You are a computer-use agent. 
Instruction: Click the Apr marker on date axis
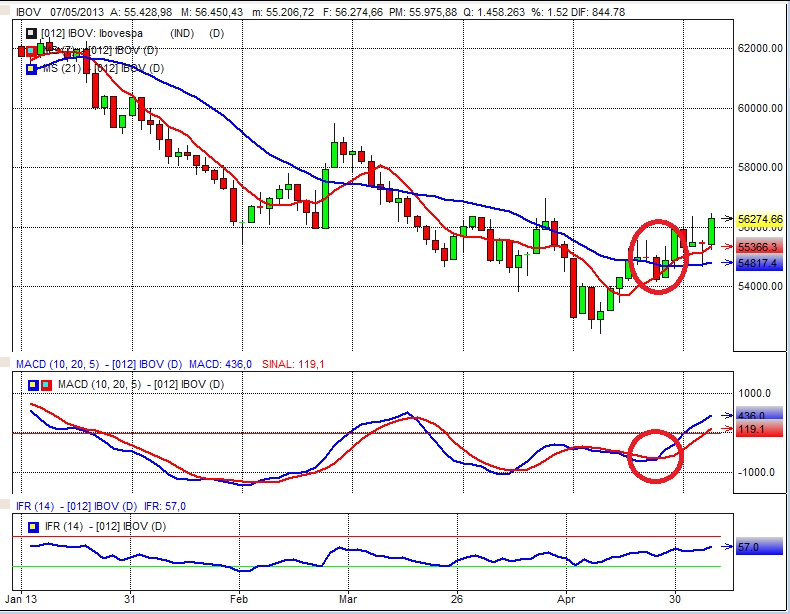(x=568, y=600)
